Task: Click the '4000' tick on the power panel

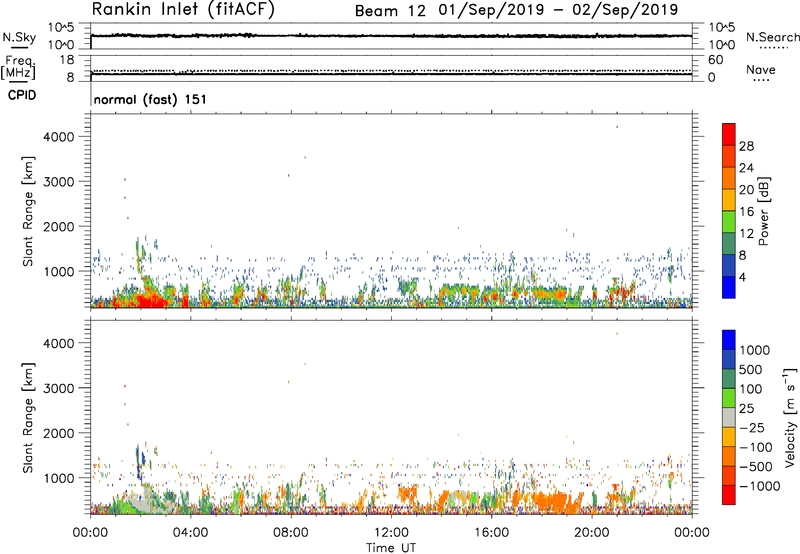Action: pyautogui.click(x=59, y=137)
